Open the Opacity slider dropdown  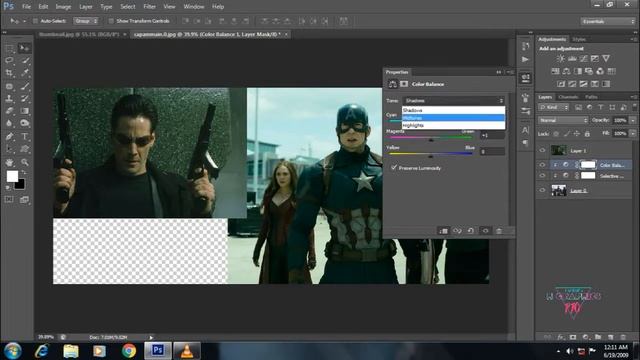(x=633, y=120)
